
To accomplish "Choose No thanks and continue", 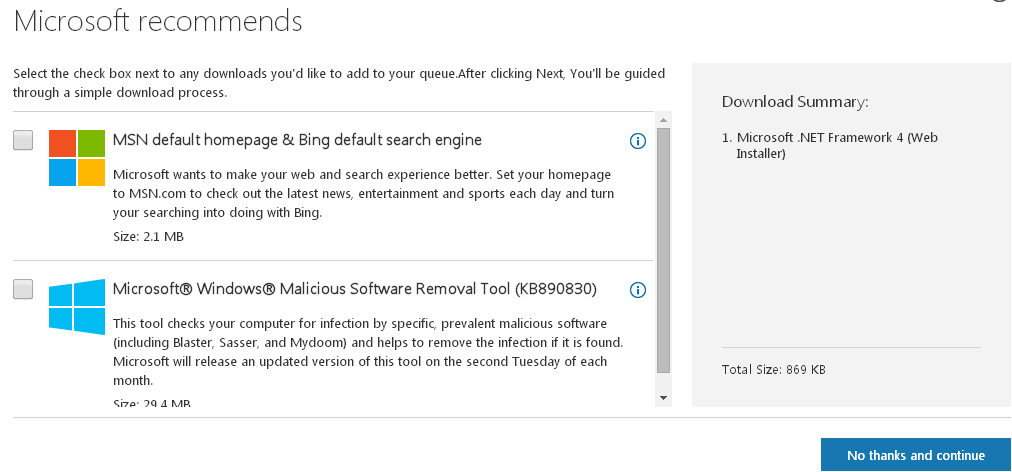I will 916,455.
